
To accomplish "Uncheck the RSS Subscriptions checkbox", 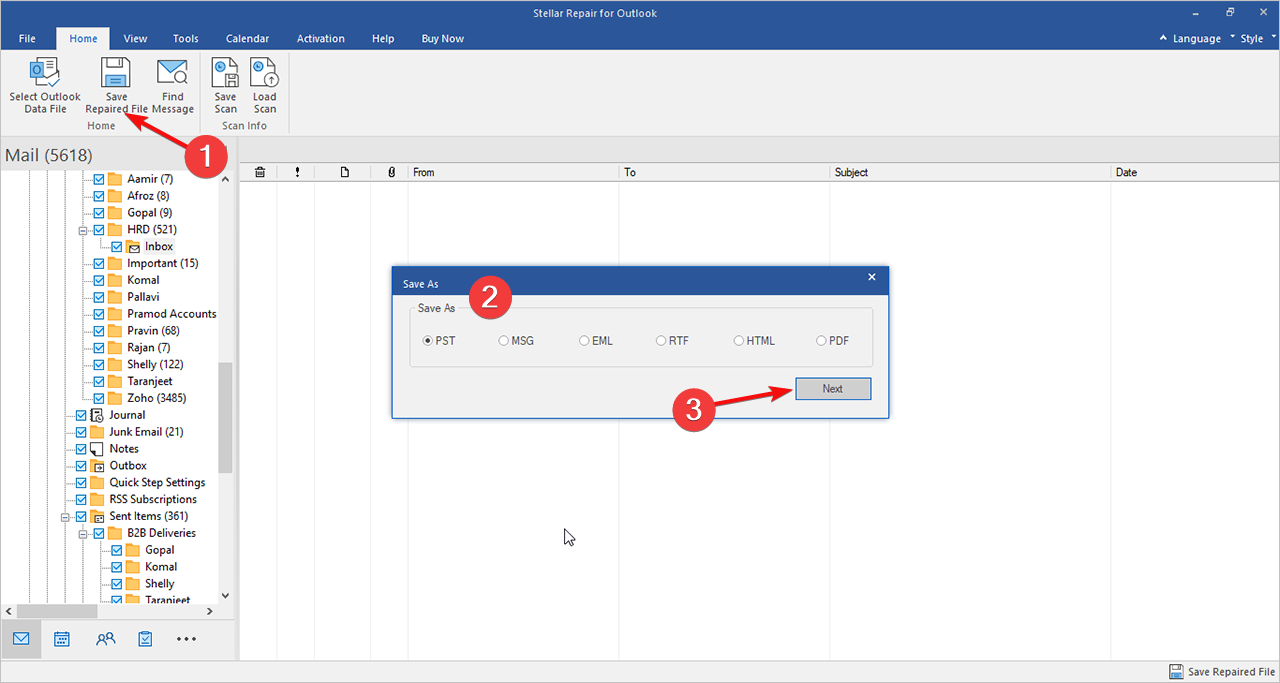I will click(x=81, y=499).
